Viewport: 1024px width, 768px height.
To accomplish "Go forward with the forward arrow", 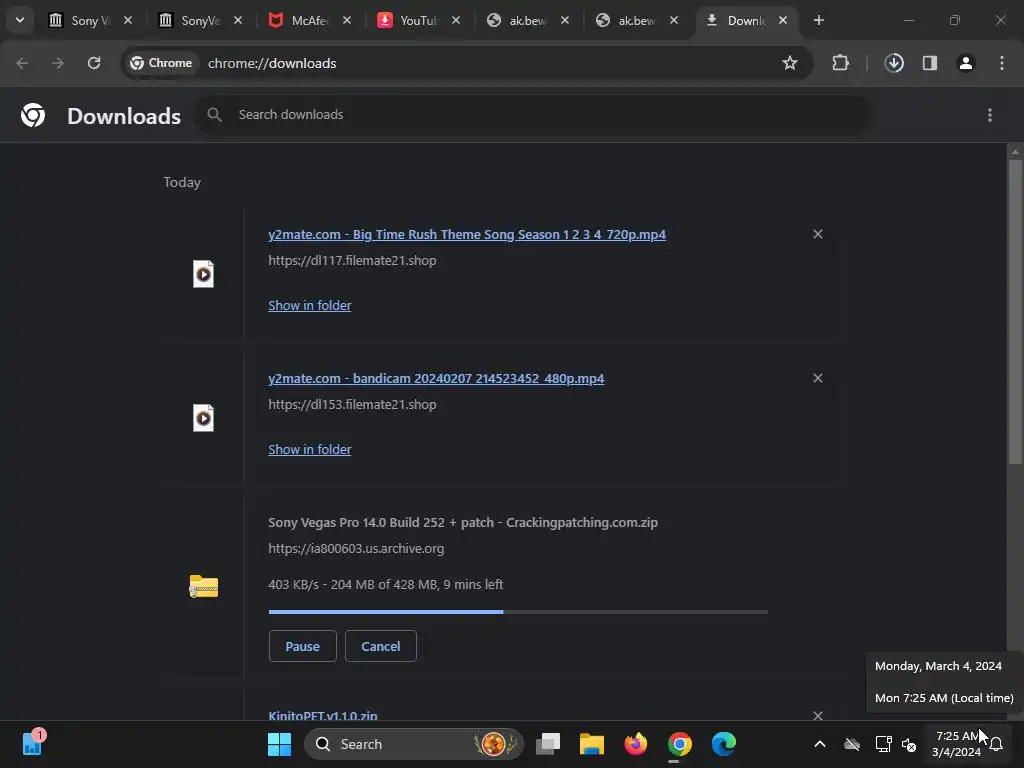I will point(58,63).
